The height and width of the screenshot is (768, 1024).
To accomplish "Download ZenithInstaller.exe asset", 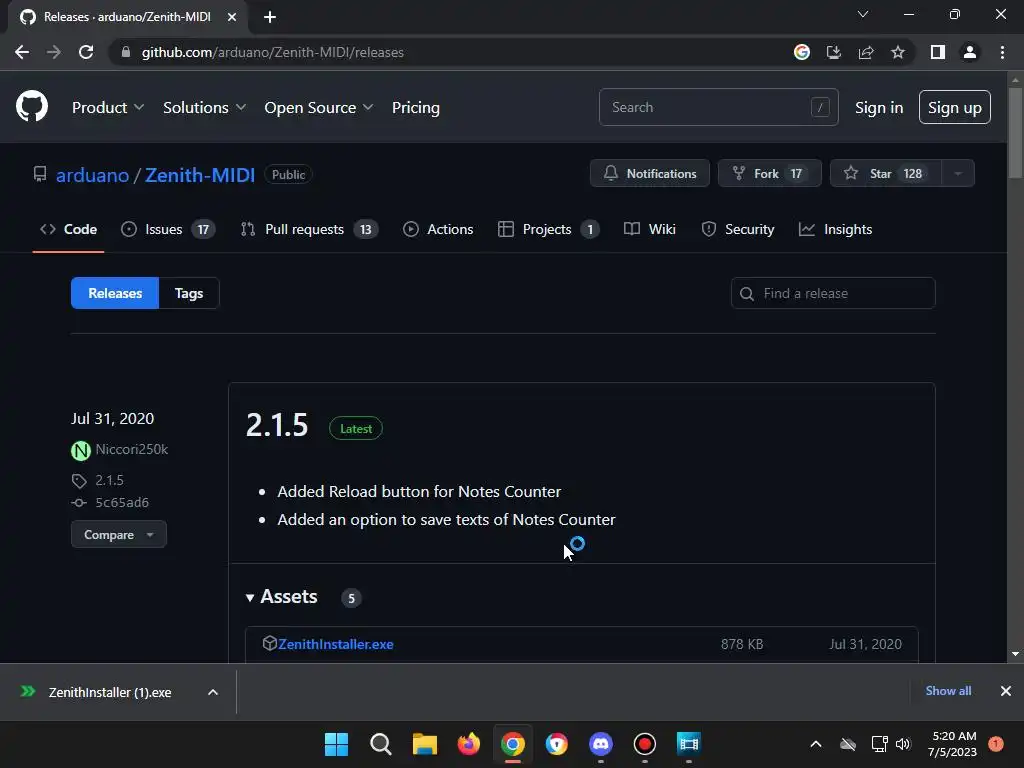I will point(336,644).
